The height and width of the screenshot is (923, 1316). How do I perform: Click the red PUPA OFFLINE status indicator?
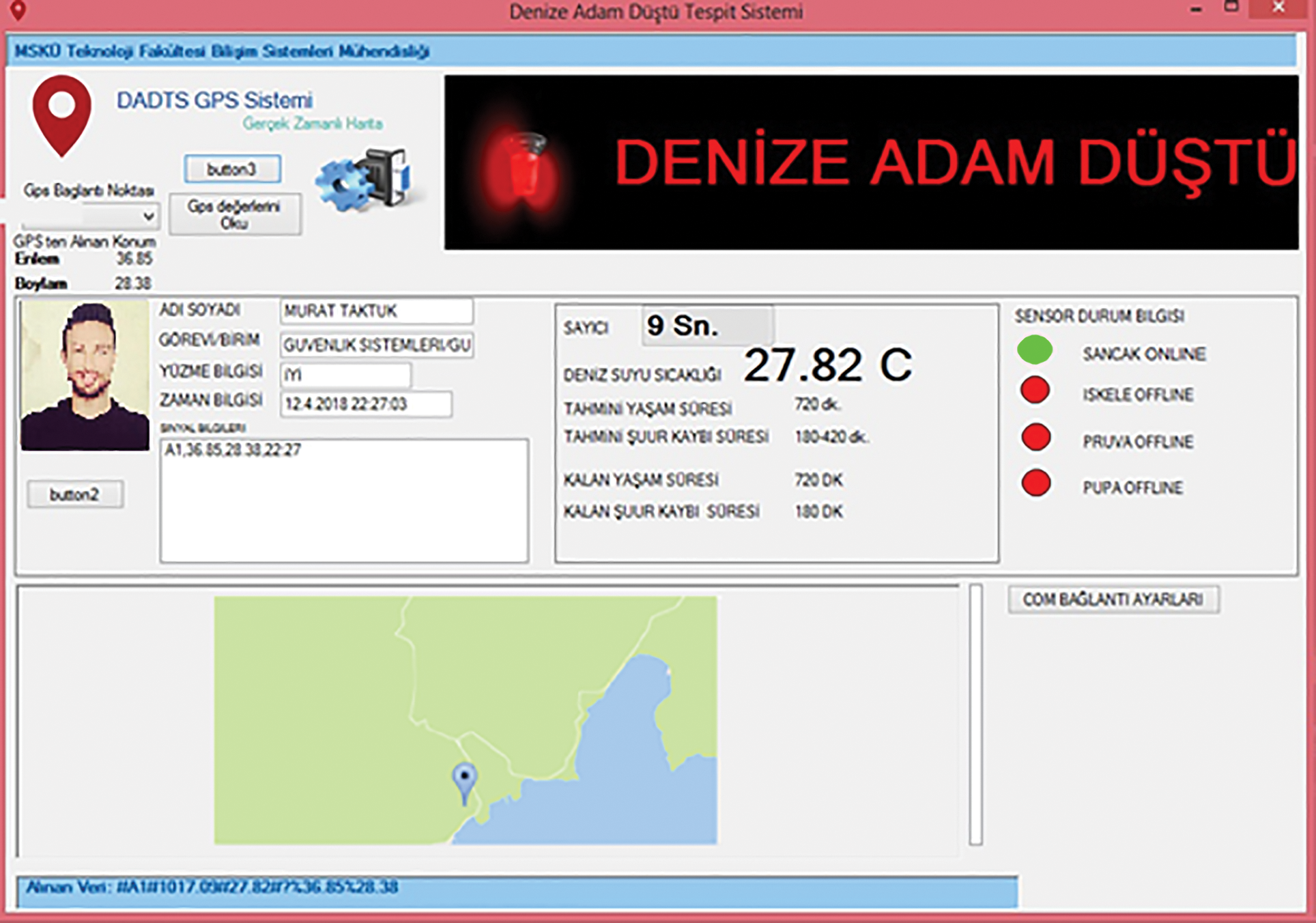coord(1035,483)
